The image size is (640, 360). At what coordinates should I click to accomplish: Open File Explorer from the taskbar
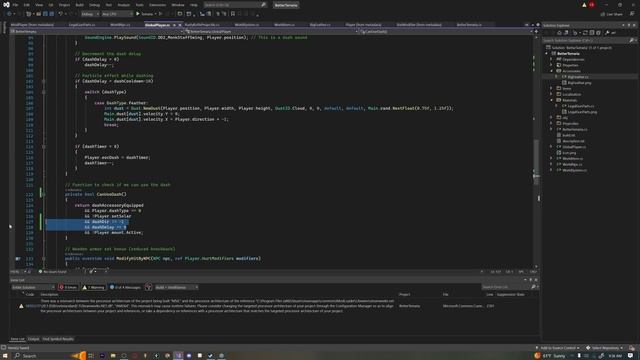(113, 356)
